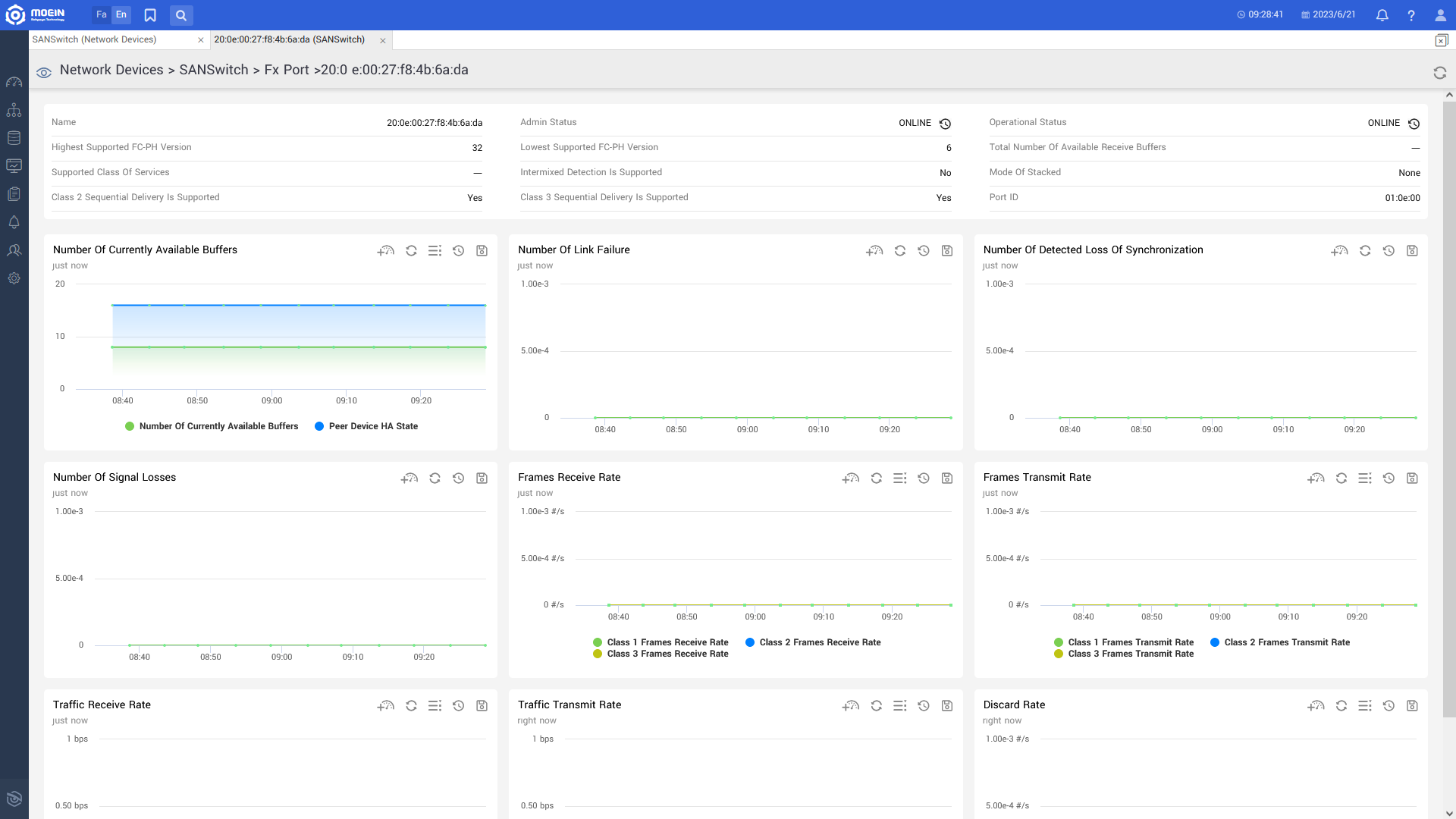Open database stack icon in sidebar

(x=14, y=138)
